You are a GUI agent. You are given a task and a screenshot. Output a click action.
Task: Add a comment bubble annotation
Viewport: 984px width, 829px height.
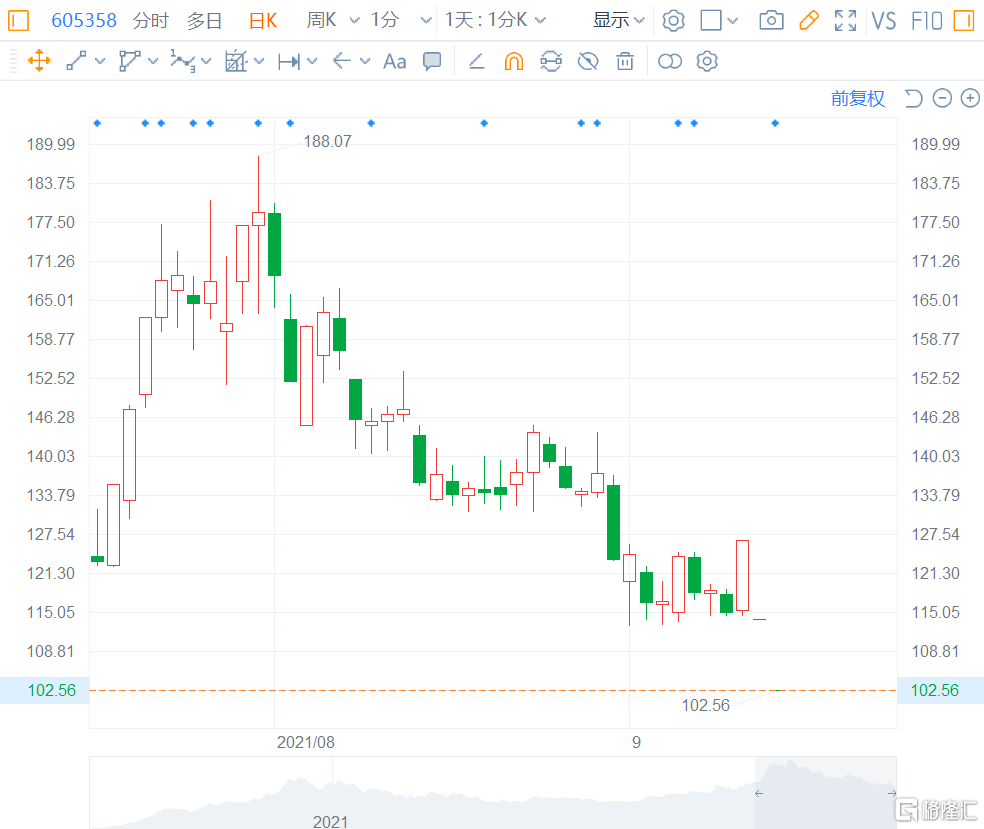(x=432, y=62)
